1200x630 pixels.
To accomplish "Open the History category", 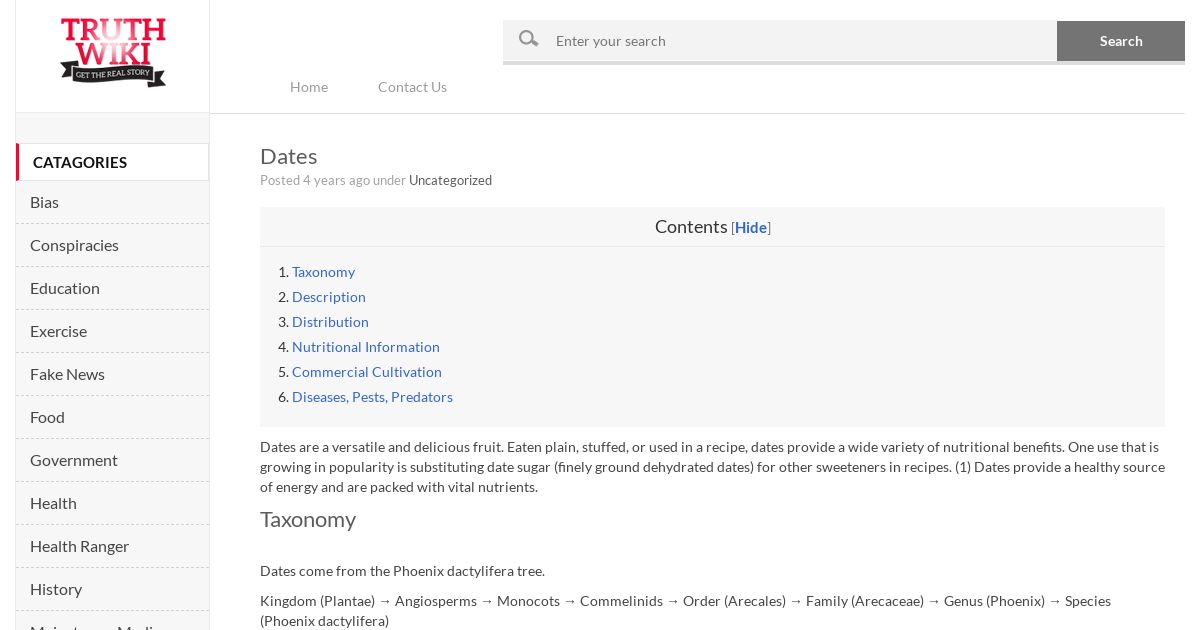I will (x=112, y=589).
